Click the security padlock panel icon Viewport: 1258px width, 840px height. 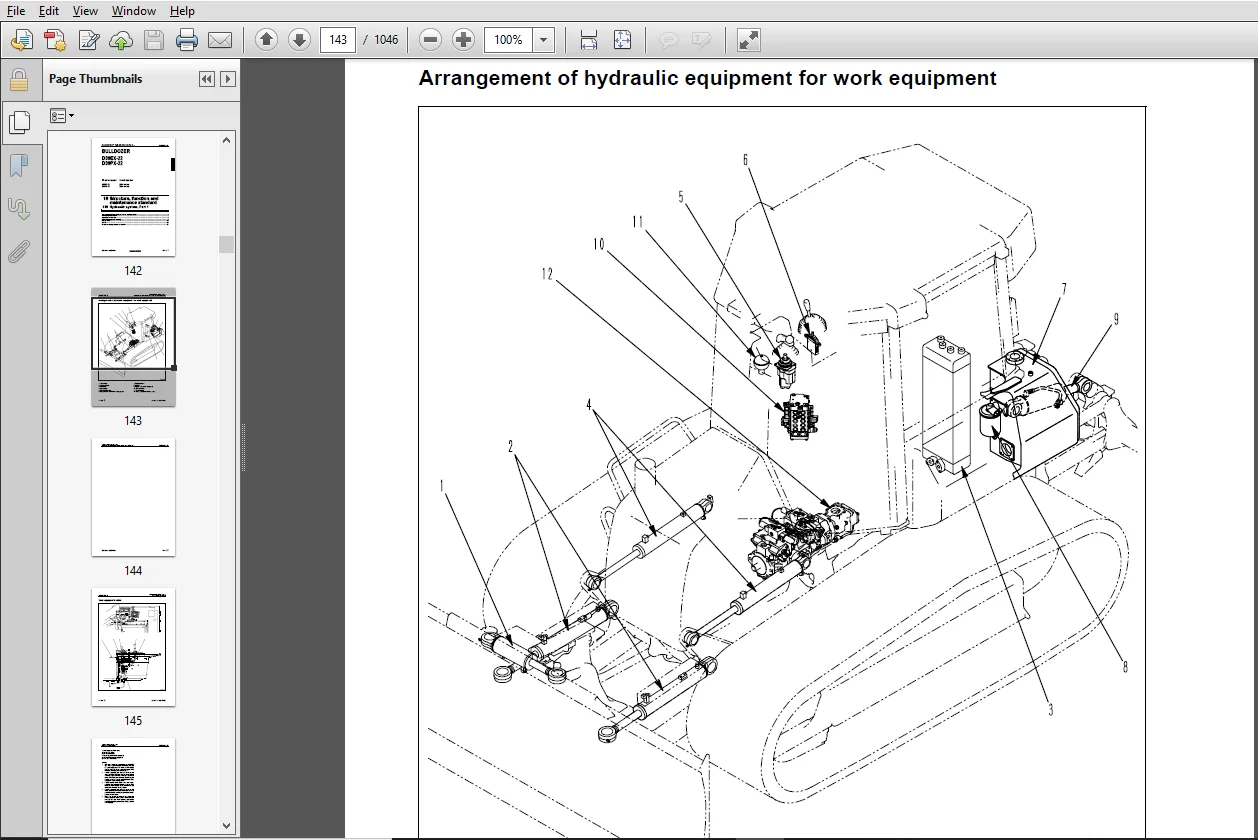[x=18, y=80]
